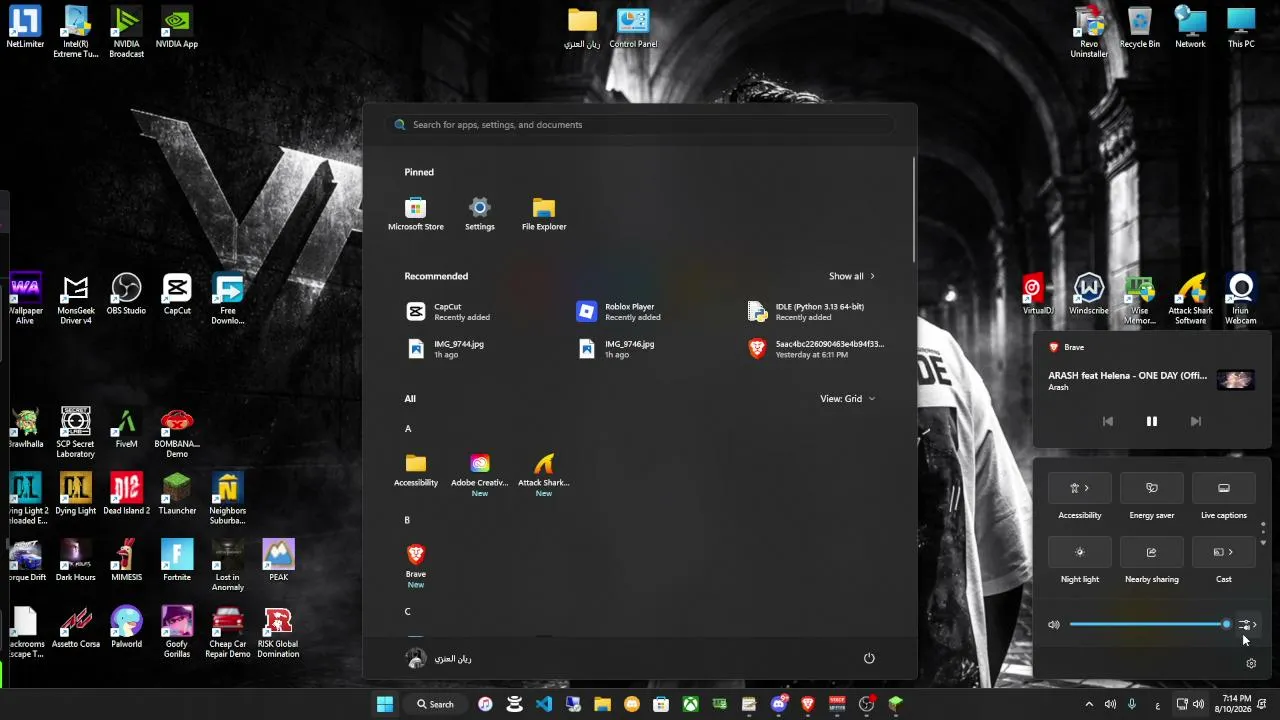1280x720 pixels.
Task: Select the This PC desktop icon
Action: pyautogui.click(x=1241, y=27)
